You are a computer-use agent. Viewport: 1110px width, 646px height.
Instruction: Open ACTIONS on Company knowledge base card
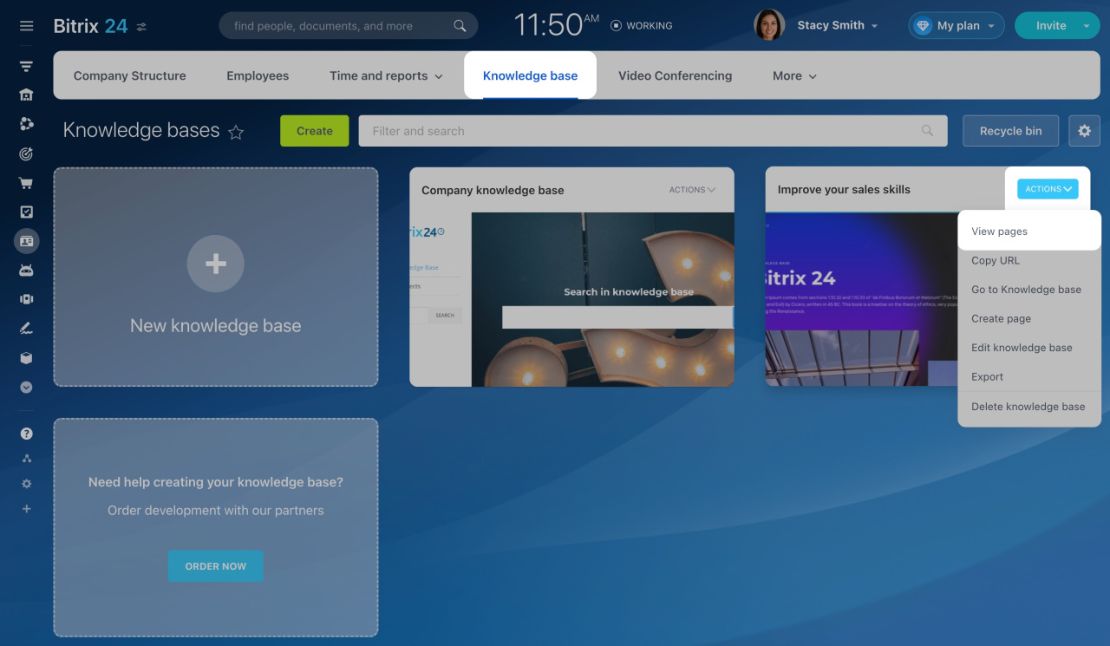coord(692,190)
